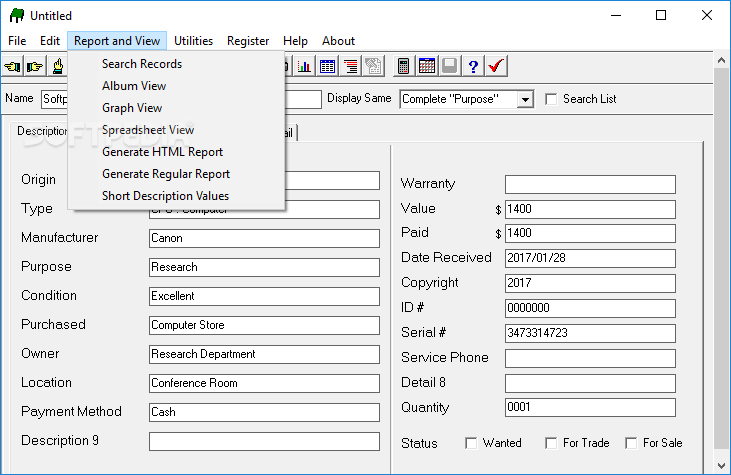
Task: Click the empty Description 9 field
Action: pos(264,441)
